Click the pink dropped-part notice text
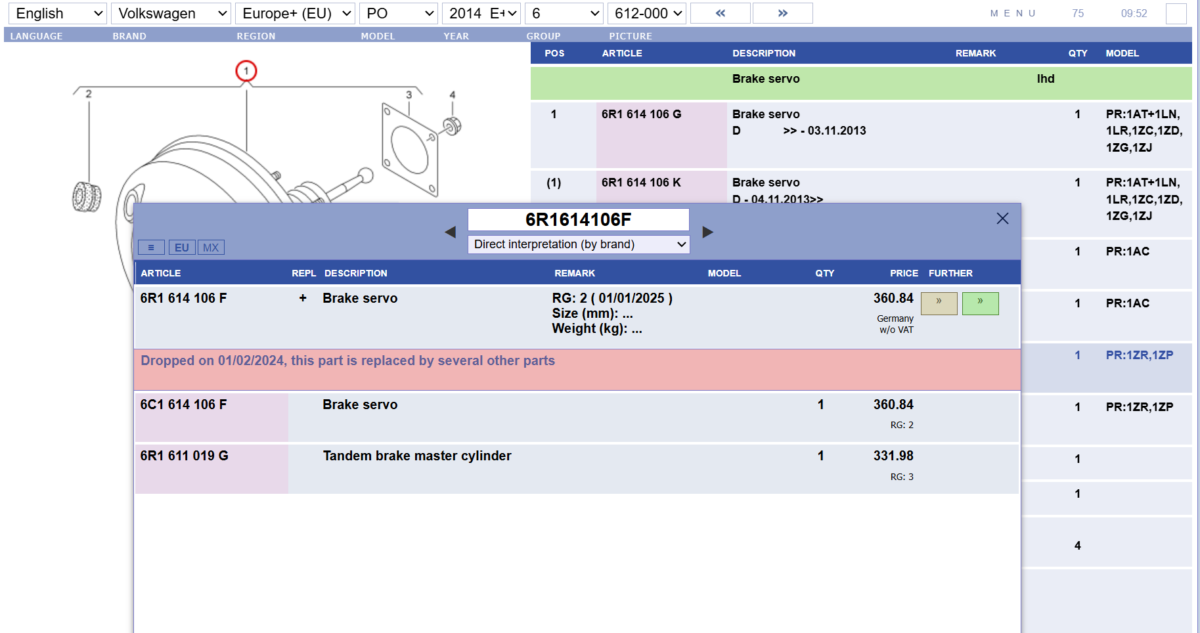The image size is (1200, 633). click(348, 360)
